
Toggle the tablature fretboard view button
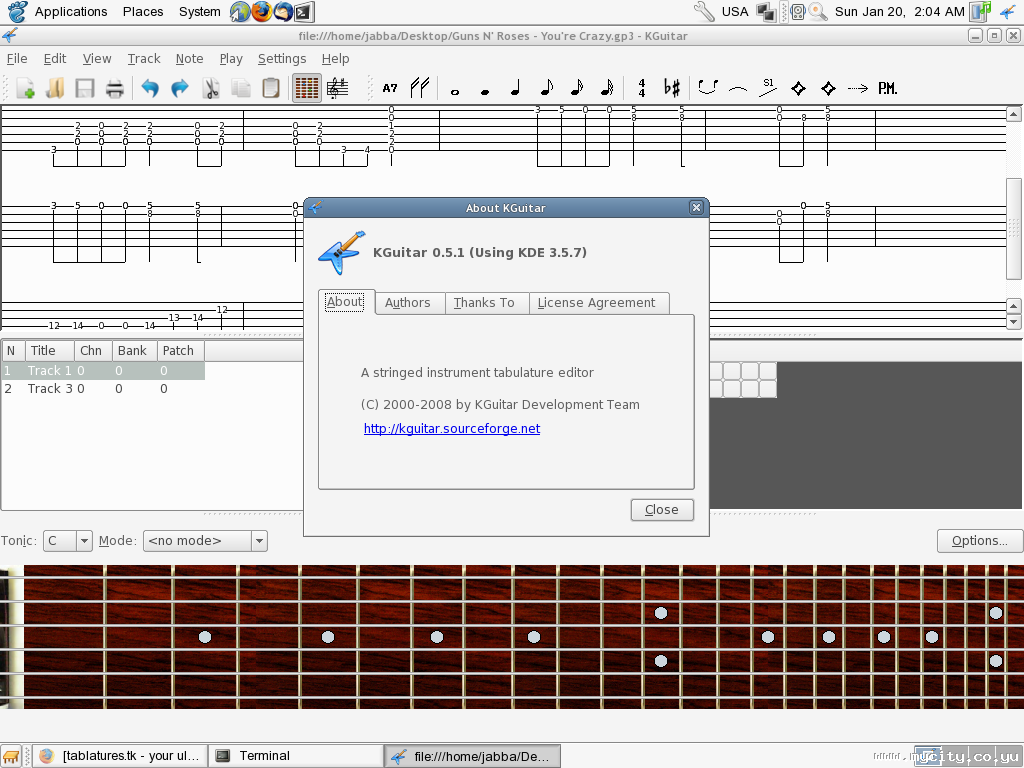coord(307,88)
